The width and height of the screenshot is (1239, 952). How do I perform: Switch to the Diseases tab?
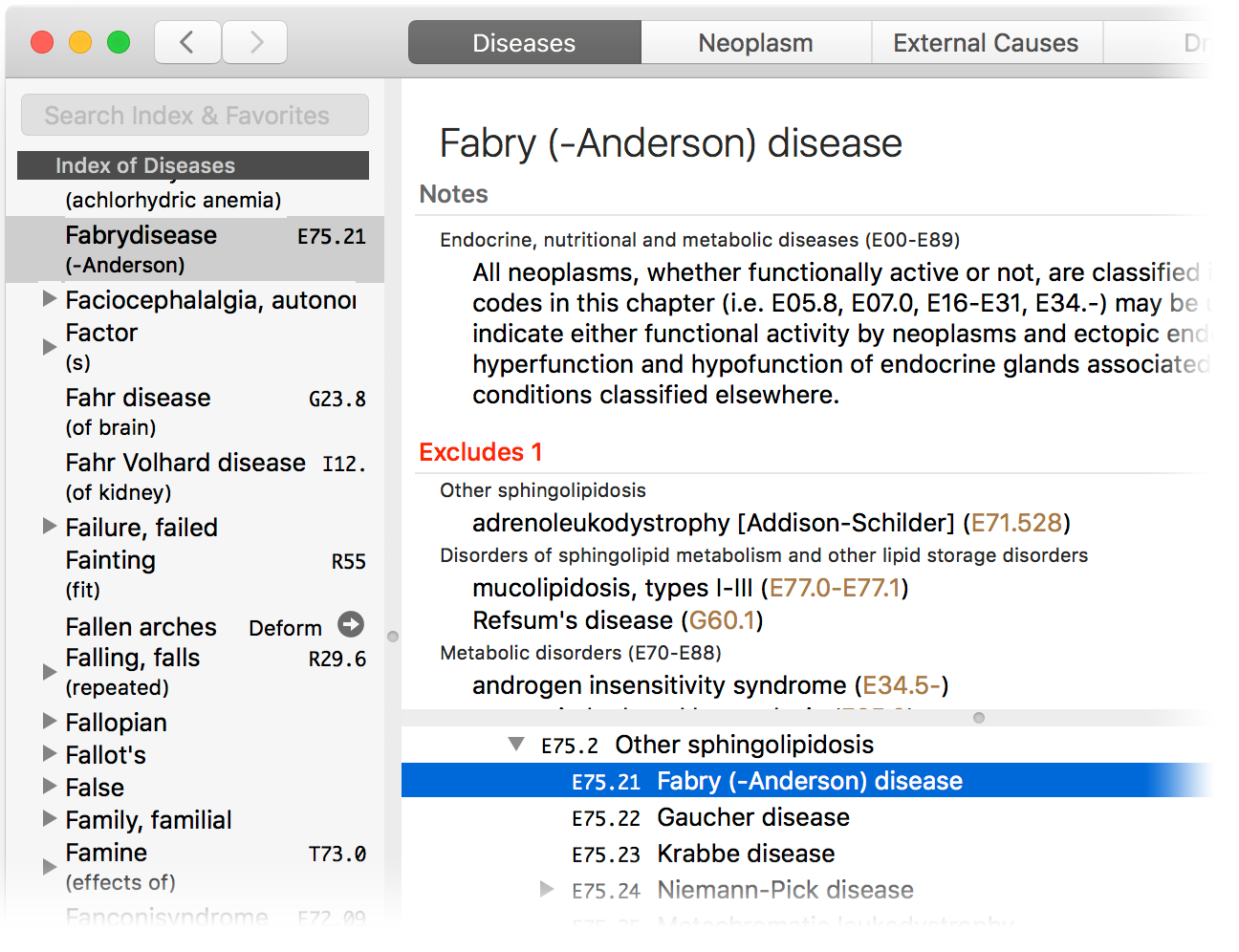(524, 43)
